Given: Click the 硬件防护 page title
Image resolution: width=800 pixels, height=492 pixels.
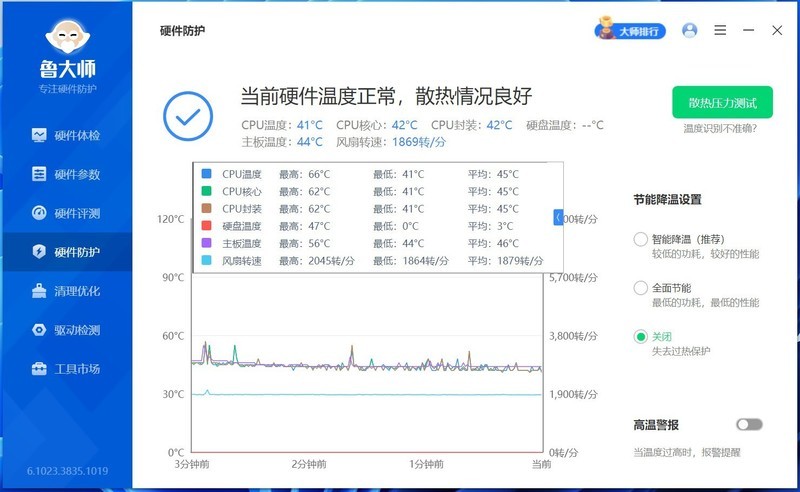Looking at the screenshot, I should [x=182, y=31].
